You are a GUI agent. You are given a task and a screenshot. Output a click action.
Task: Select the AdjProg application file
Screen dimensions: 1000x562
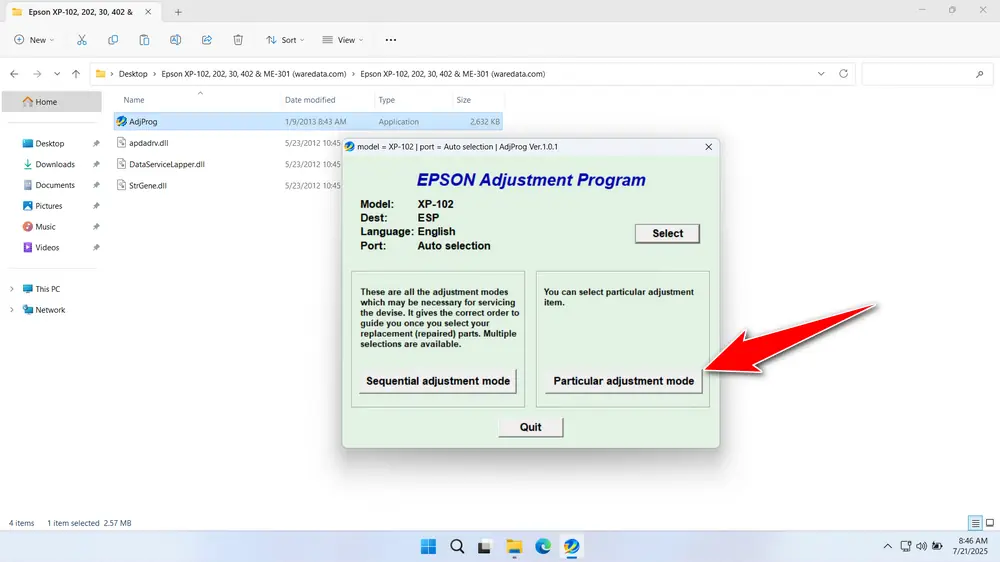coord(308,121)
